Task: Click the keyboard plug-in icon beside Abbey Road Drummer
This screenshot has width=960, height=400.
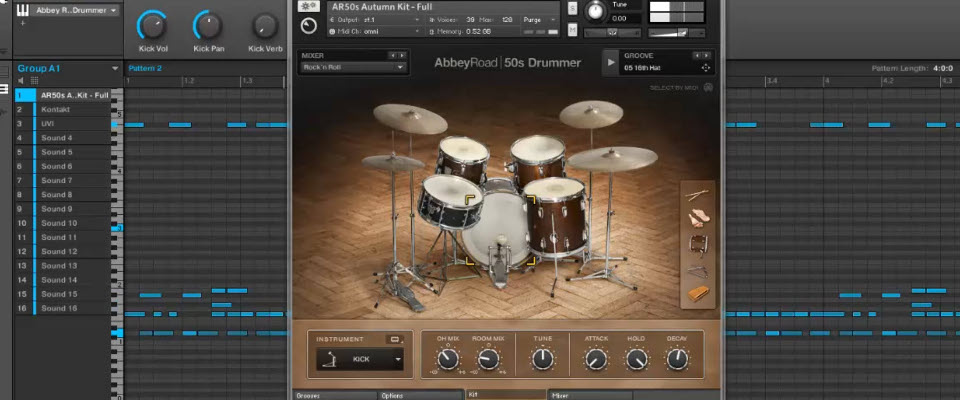Action: [x=22, y=10]
